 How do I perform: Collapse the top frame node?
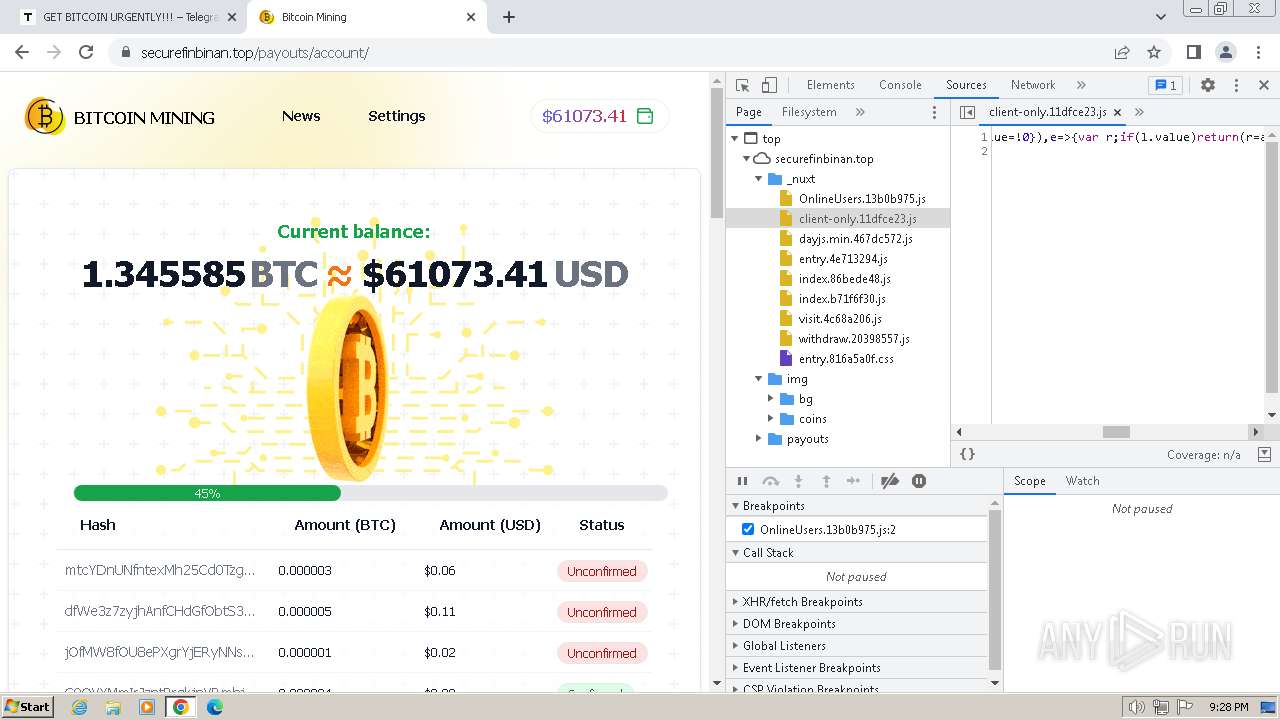pos(736,138)
